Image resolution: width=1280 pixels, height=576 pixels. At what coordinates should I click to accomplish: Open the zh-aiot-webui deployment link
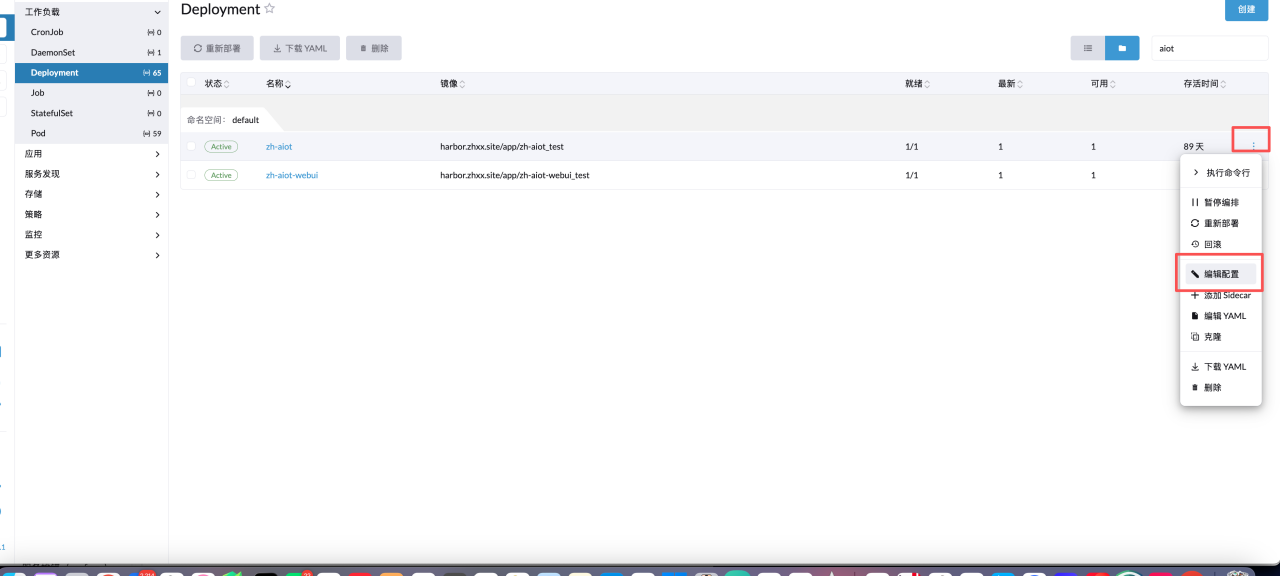click(292, 175)
